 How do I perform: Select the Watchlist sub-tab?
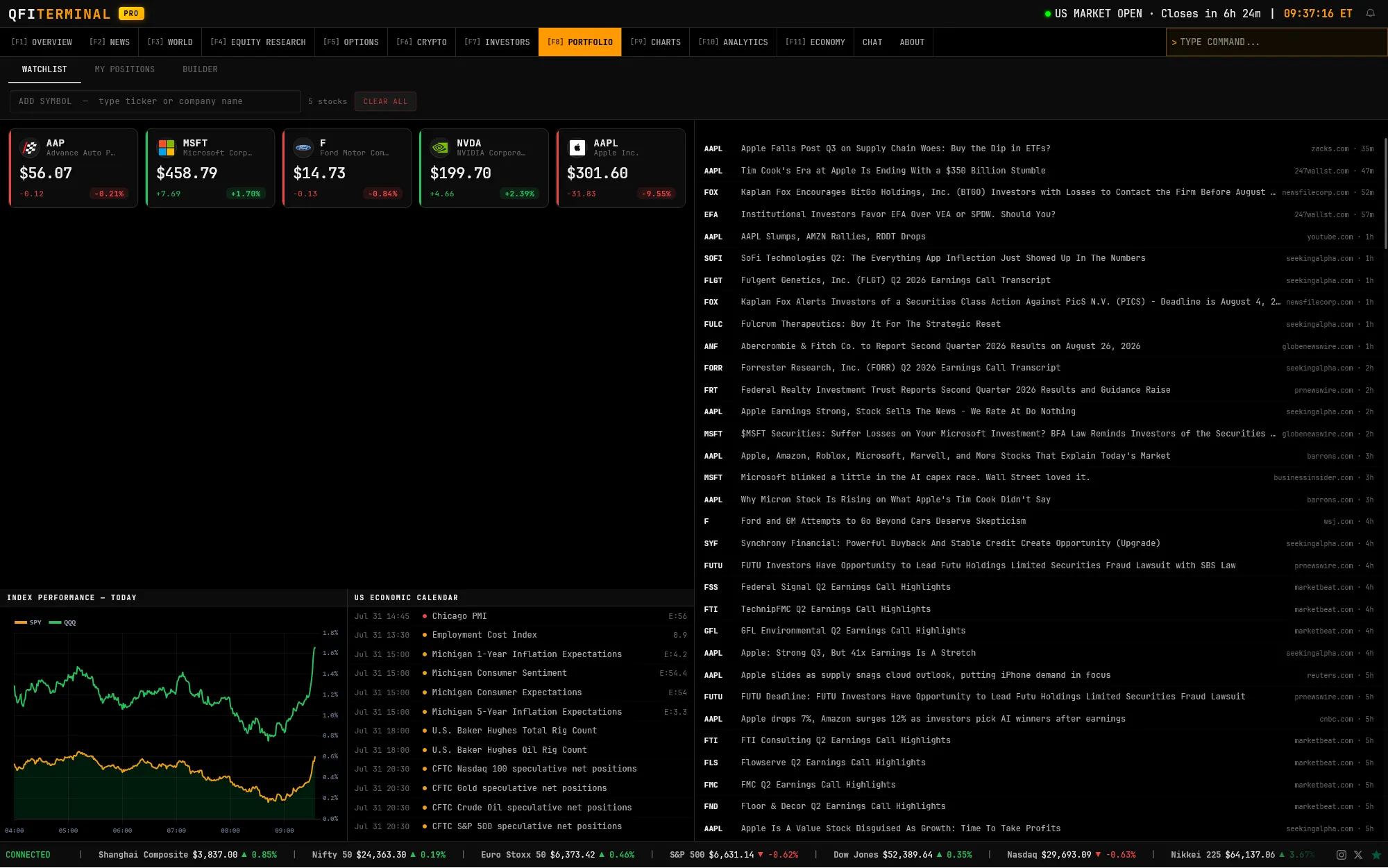pos(44,69)
